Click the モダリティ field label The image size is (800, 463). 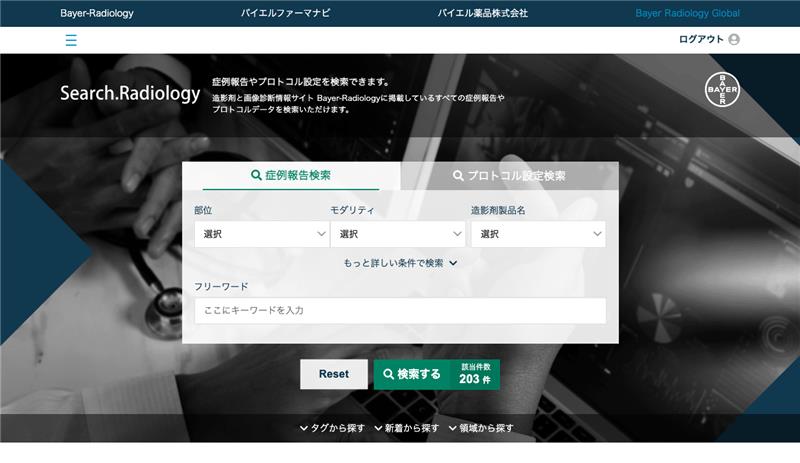click(x=352, y=210)
